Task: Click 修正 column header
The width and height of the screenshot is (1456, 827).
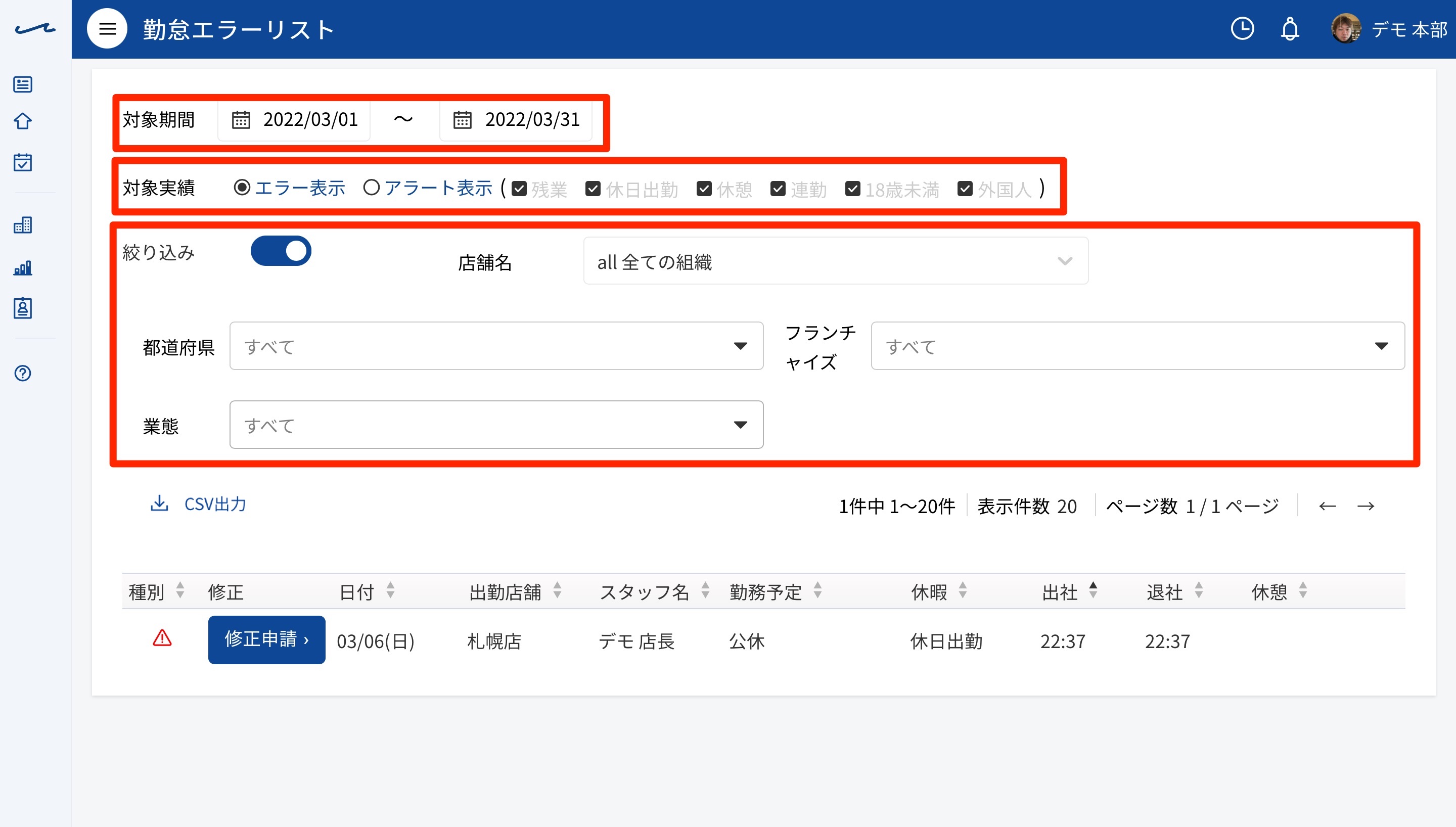Action: (x=226, y=592)
